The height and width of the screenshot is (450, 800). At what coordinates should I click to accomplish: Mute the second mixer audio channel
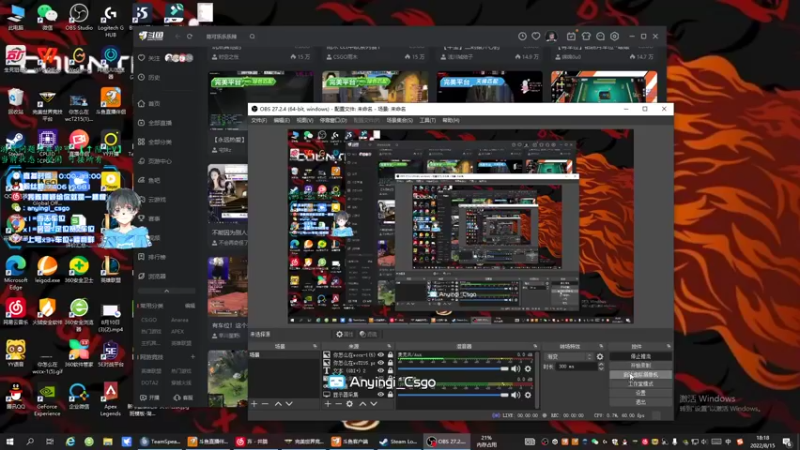click(516, 394)
